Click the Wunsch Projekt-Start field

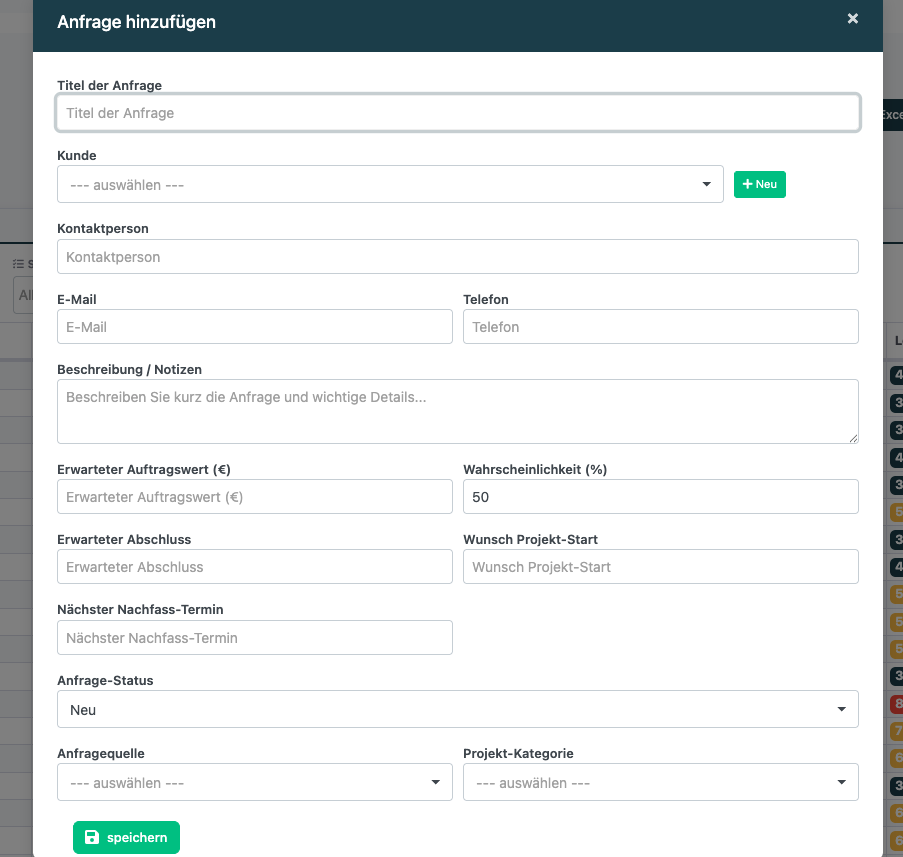(661, 567)
